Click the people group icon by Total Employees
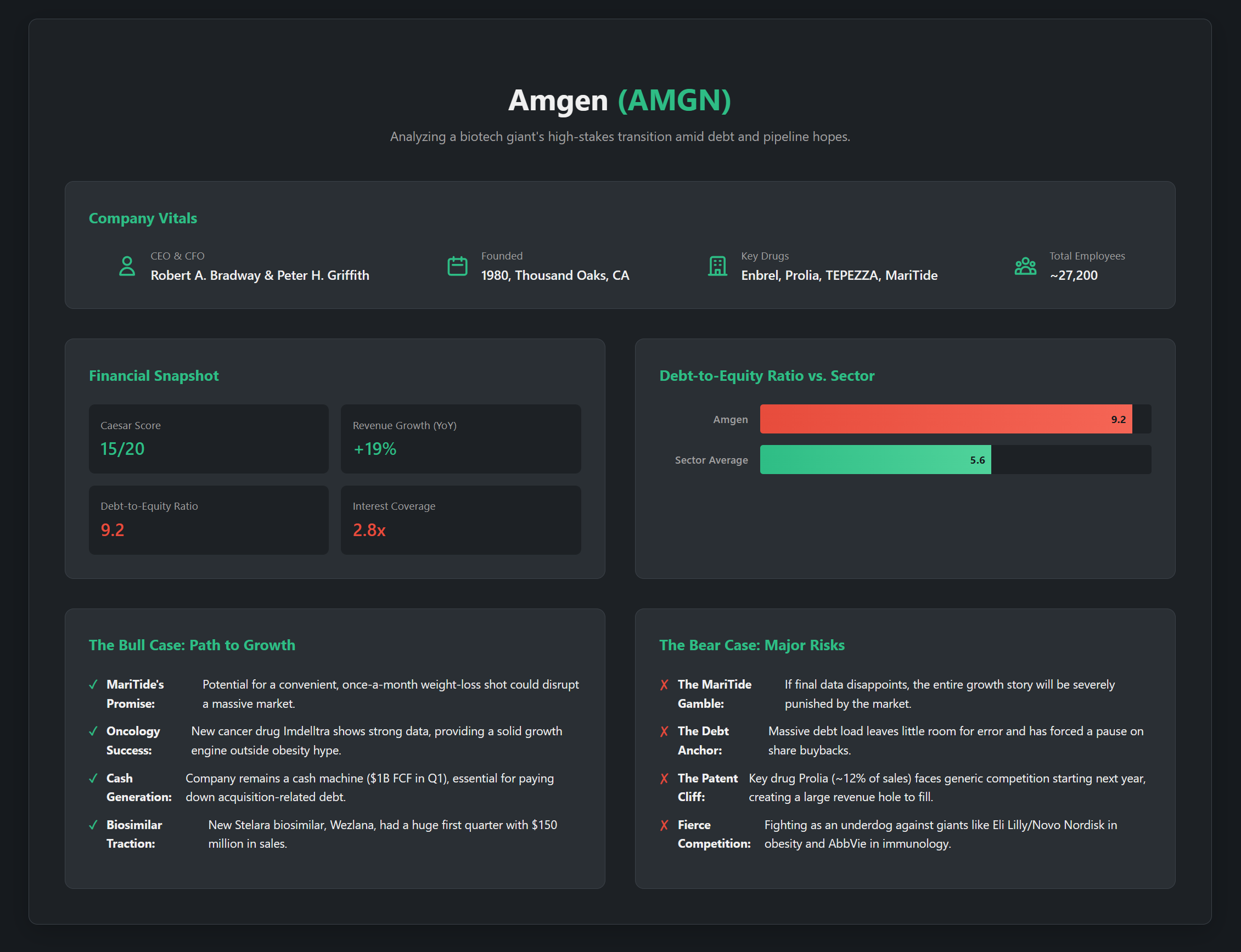Viewport: 1241px width, 952px height. click(1025, 266)
